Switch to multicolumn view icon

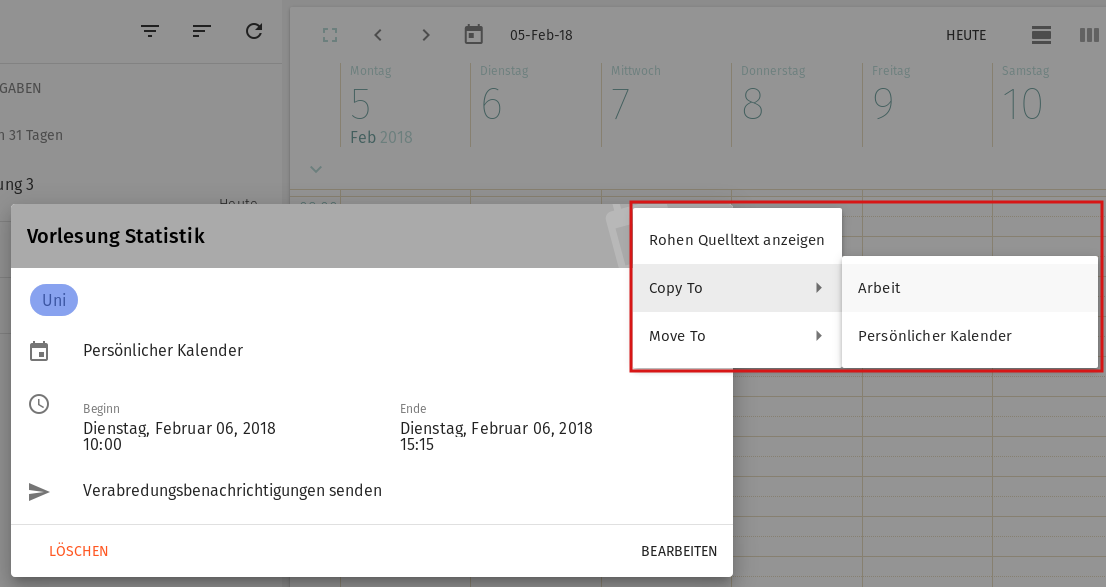click(x=1089, y=35)
